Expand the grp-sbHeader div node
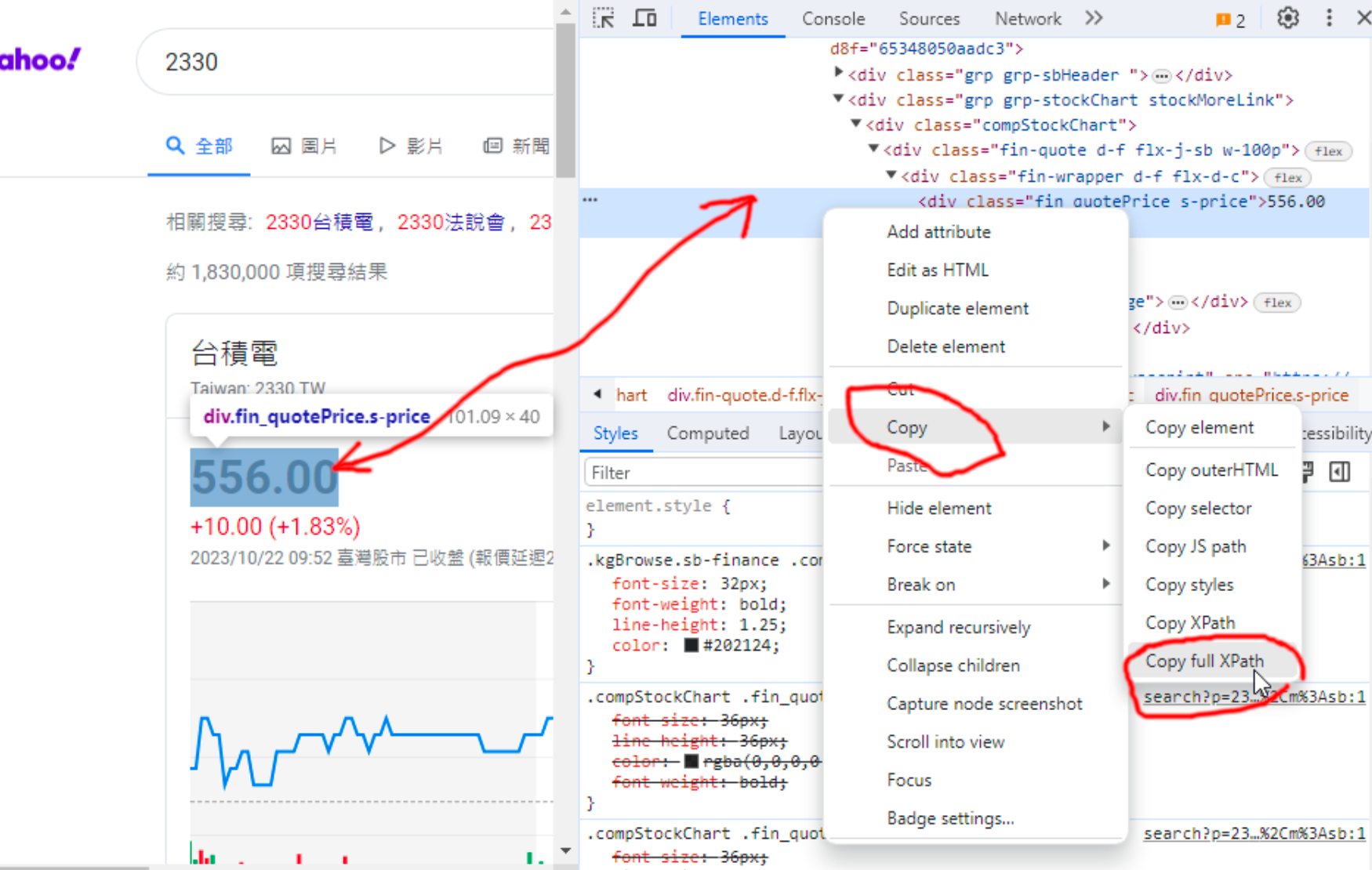The height and width of the screenshot is (870, 1372). [838, 73]
